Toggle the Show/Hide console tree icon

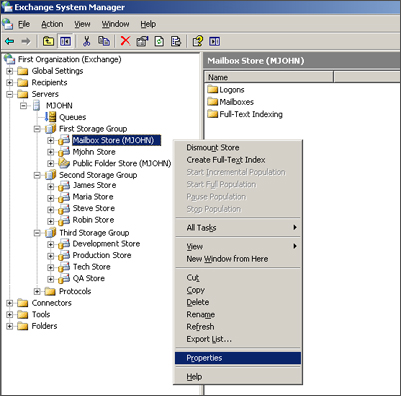pos(65,41)
